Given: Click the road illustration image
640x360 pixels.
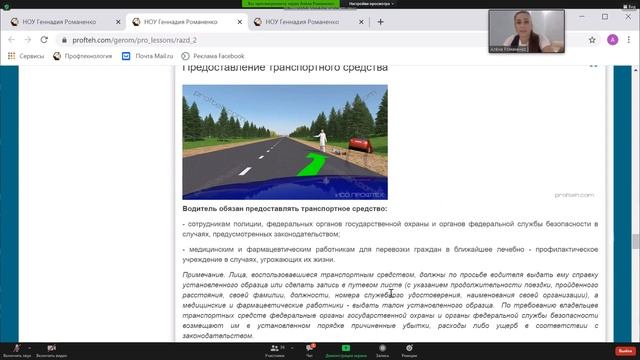Looking at the screenshot, I should coord(285,142).
